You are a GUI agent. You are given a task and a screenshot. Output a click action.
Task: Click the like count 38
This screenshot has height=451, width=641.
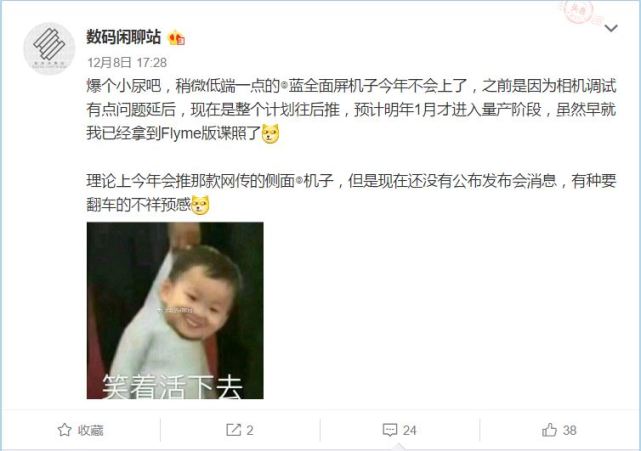(569, 430)
